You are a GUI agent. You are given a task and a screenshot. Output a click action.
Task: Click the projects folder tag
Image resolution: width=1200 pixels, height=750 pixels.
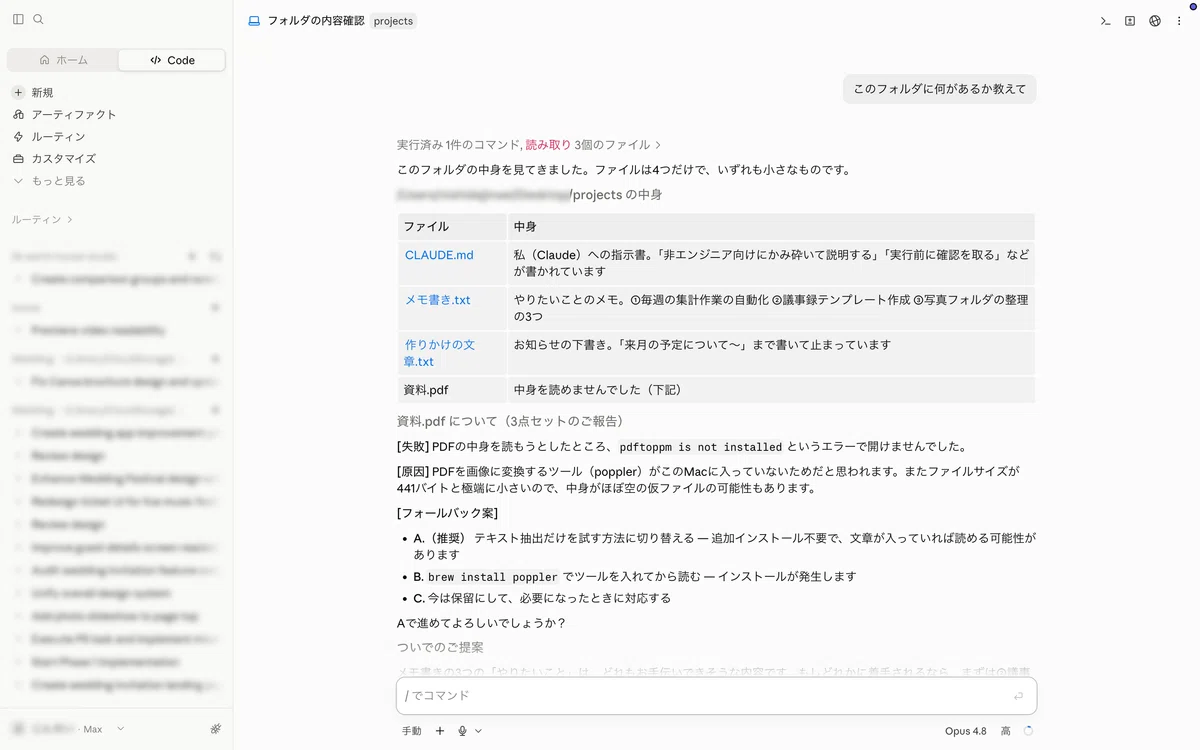click(x=393, y=20)
